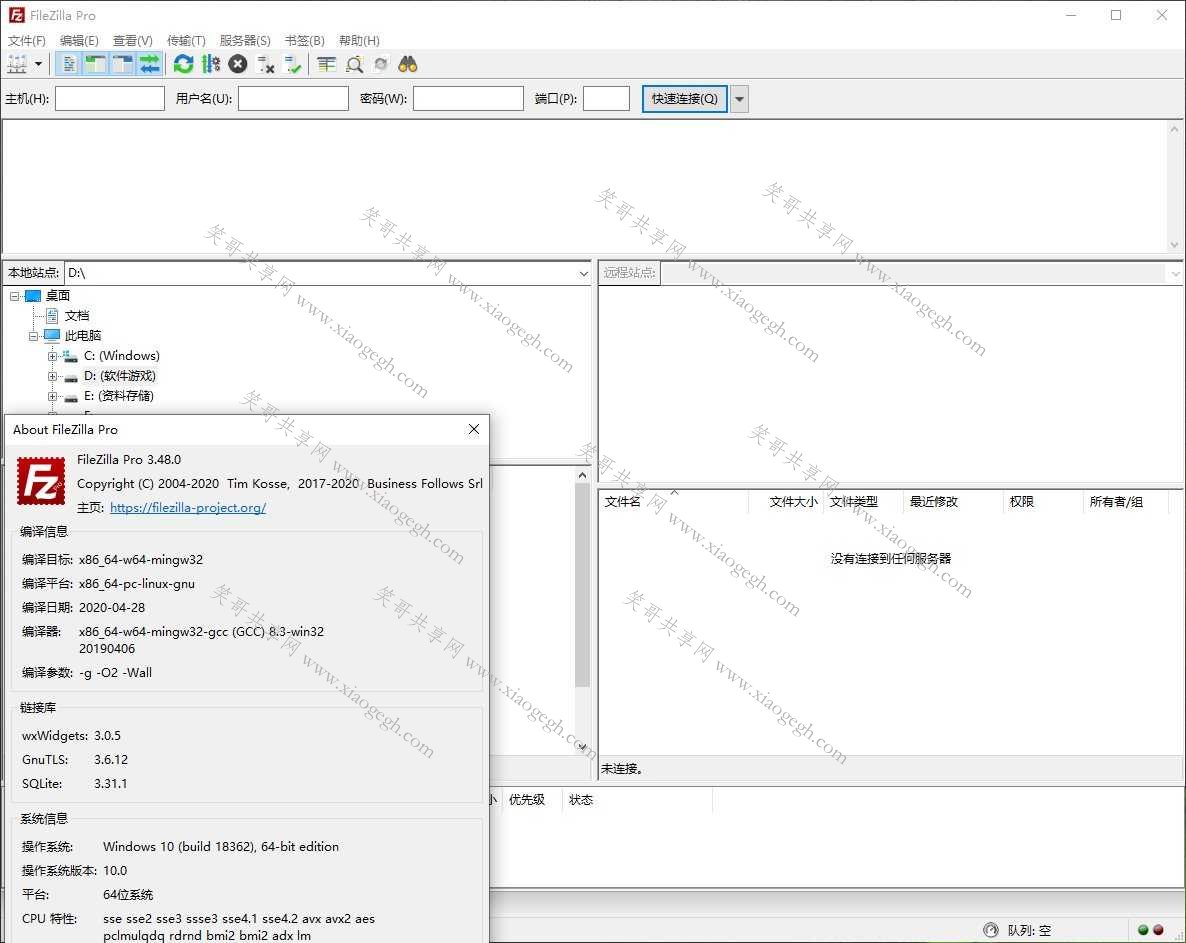Toggle synchronized browsing
Image resolution: width=1186 pixels, height=943 pixels.
[x=381, y=64]
